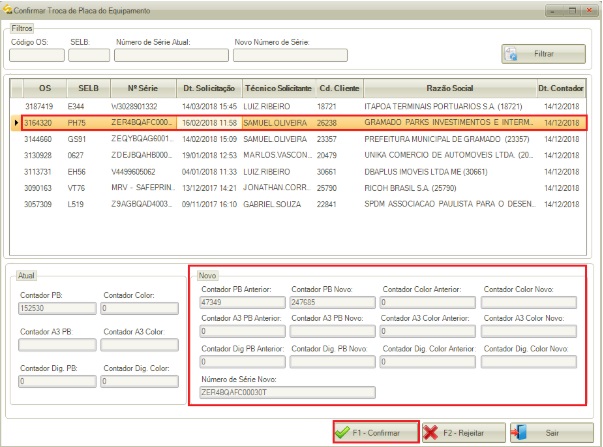The image size is (603, 447).
Task: Click UNIKA COMERCIO DE AUTOMOVEIS cell
Action: tap(448, 155)
